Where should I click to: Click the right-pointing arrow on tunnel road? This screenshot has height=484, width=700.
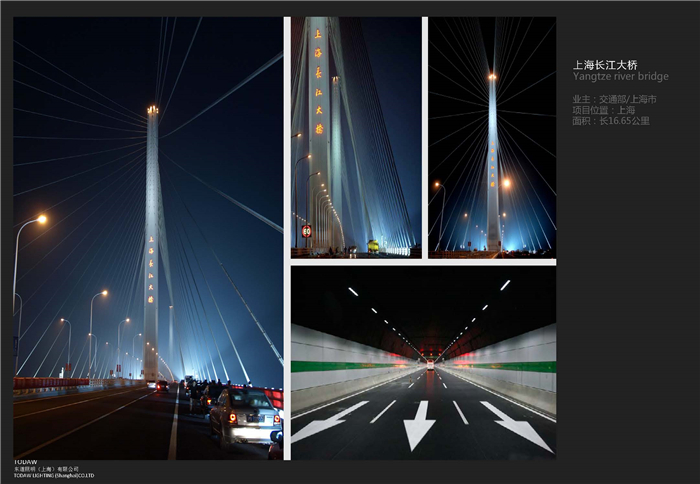point(517,425)
